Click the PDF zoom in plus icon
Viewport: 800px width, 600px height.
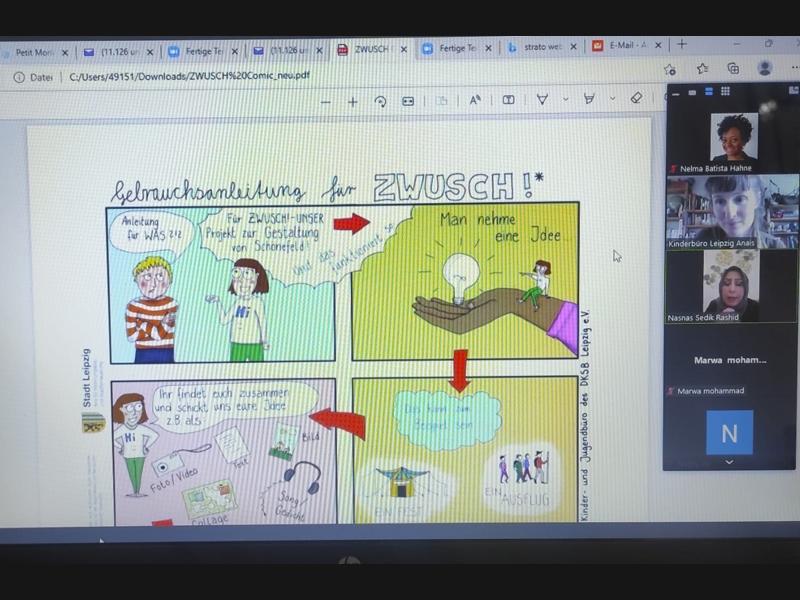point(352,101)
